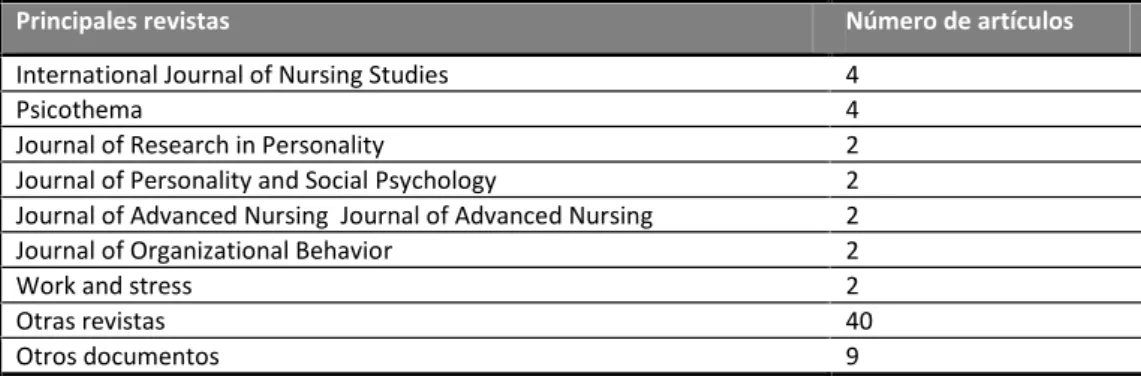Select the article count for Psicothema

(x=852, y=111)
